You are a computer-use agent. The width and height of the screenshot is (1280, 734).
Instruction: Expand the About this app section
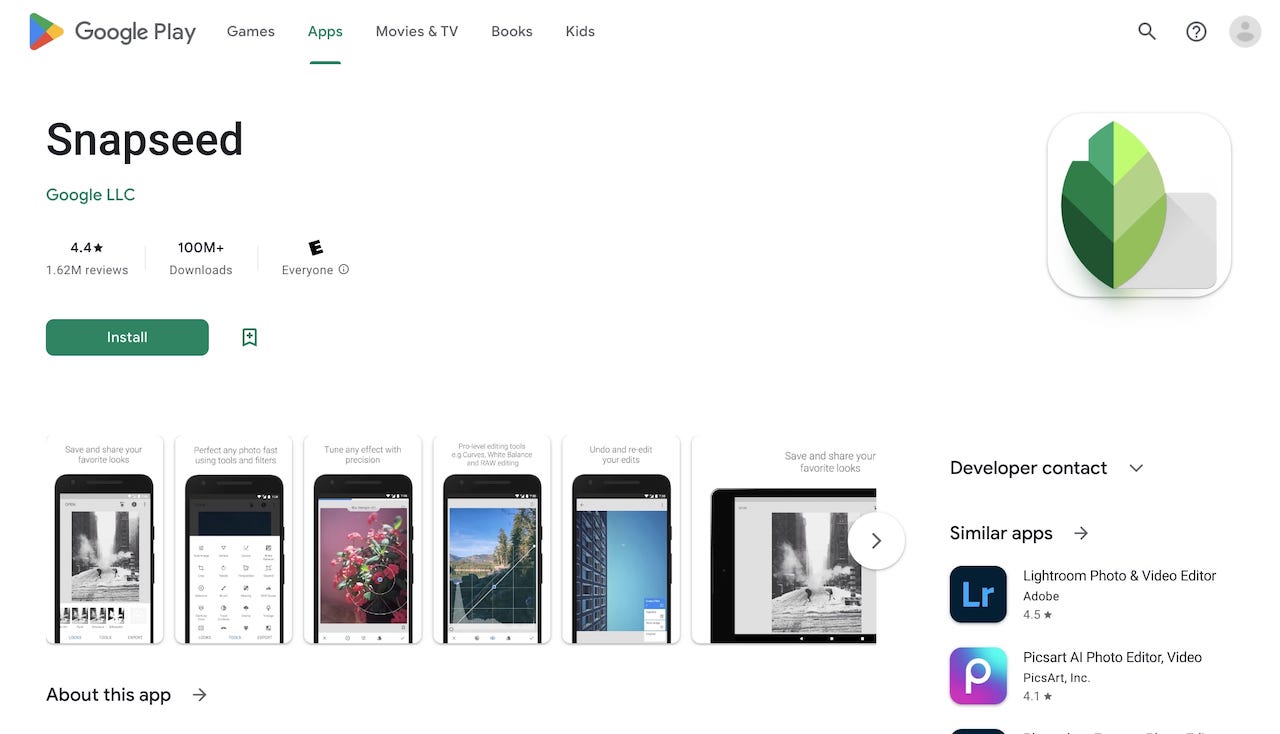click(199, 694)
